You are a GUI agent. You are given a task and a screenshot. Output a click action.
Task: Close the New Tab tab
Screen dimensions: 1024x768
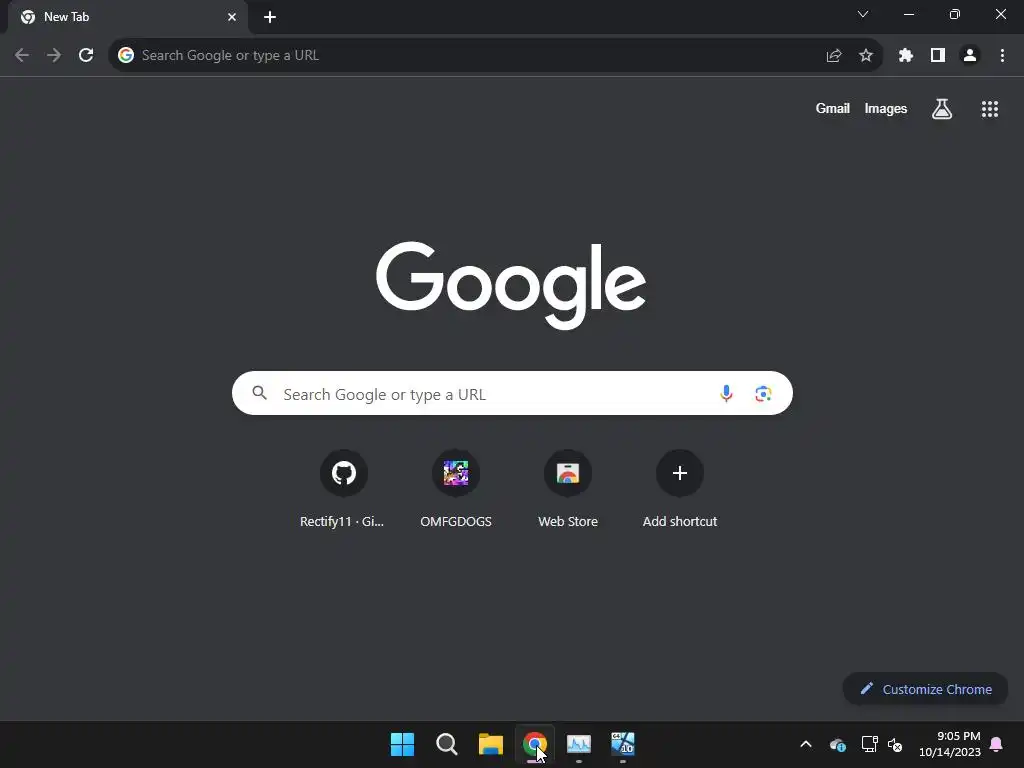click(232, 17)
